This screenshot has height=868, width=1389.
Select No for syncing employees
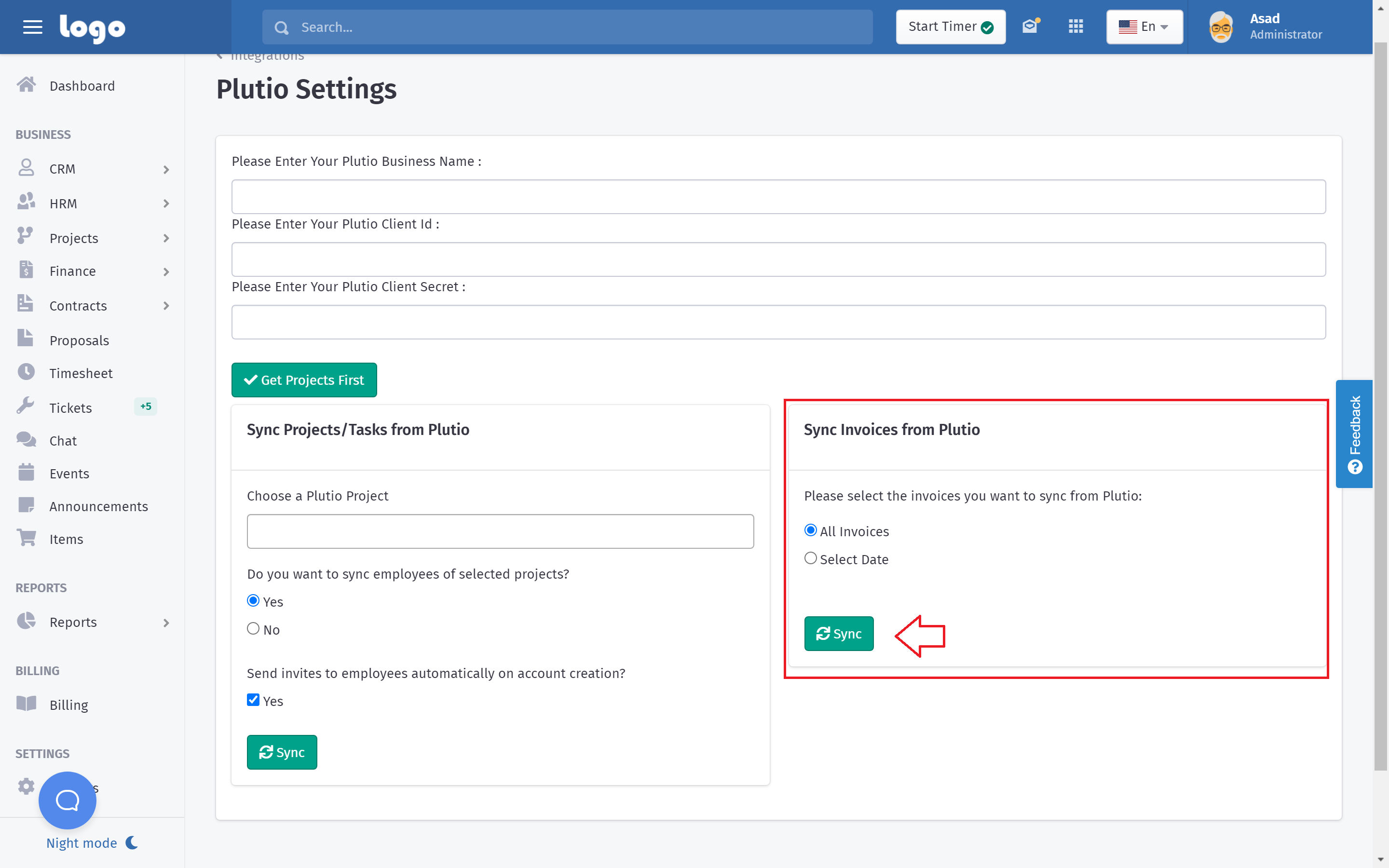pyautogui.click(x=253, y=629)
